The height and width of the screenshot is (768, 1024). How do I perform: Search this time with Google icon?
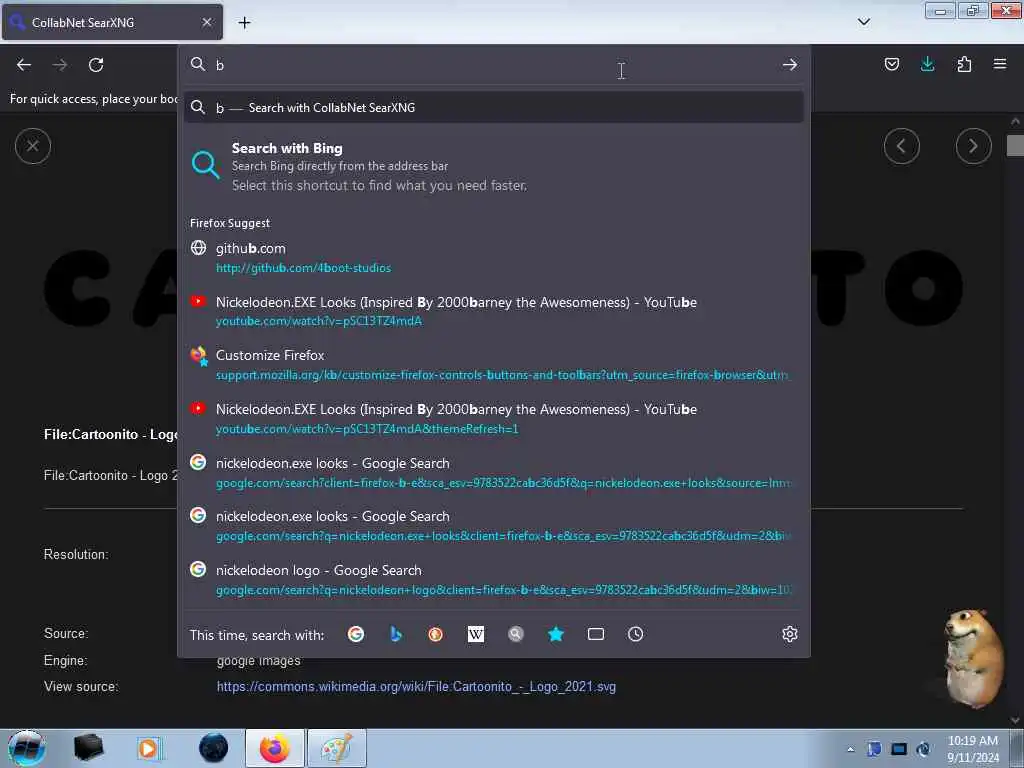(x=356, y=634)
